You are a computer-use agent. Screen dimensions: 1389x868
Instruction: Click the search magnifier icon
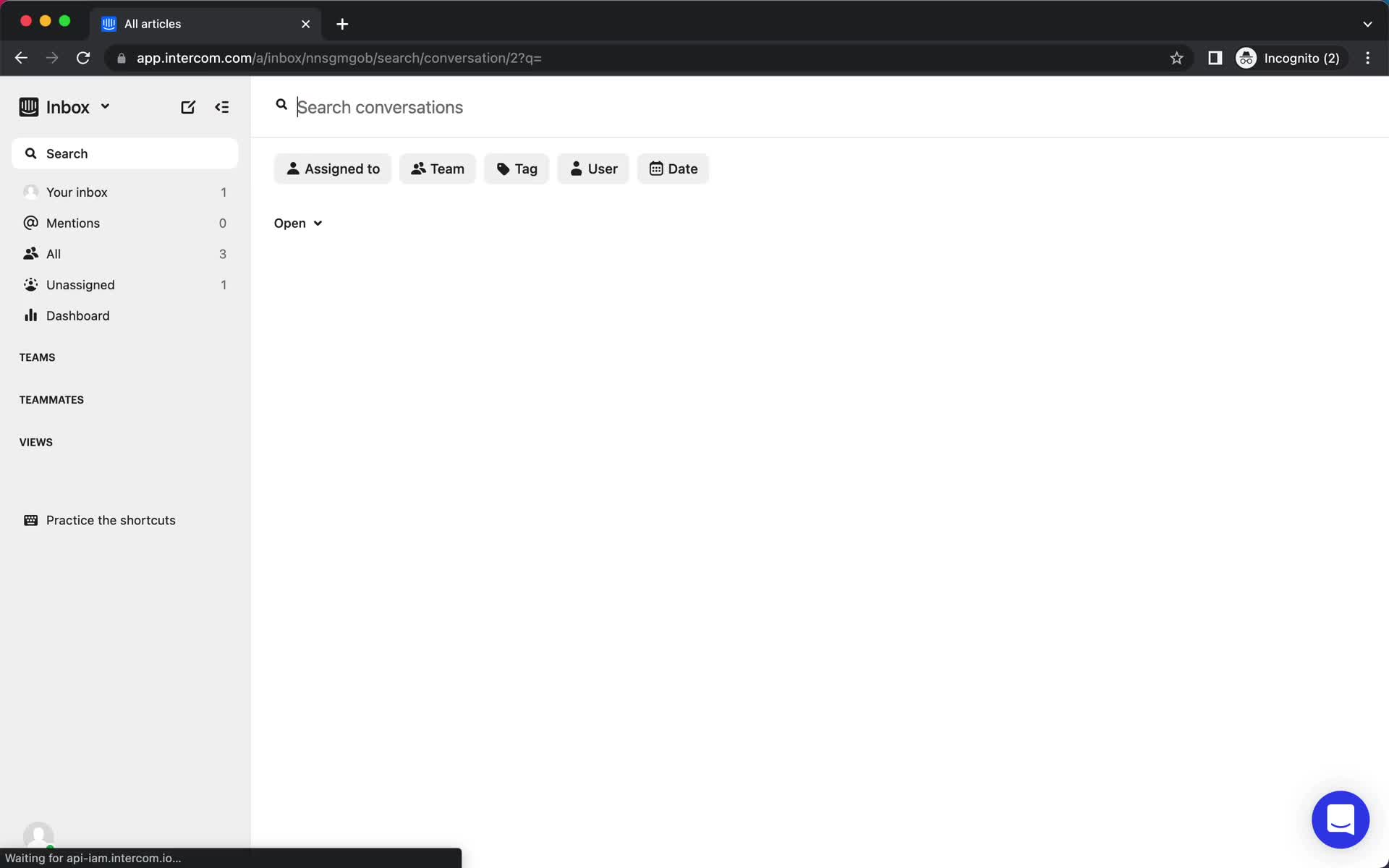click(x=281, y=106)
